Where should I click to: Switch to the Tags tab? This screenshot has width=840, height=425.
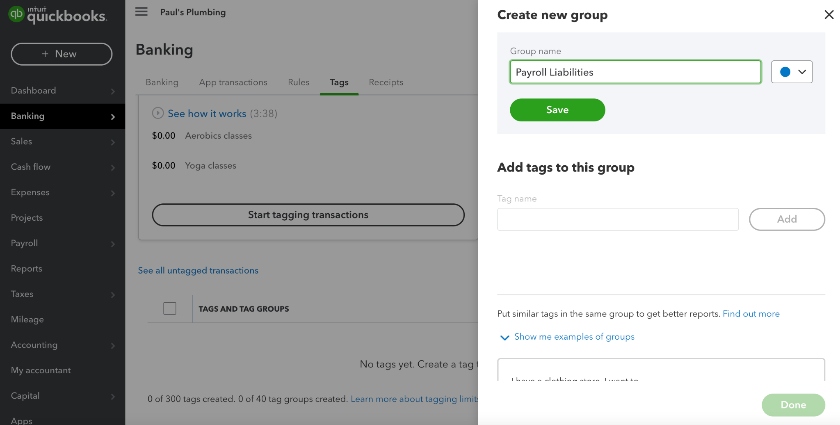pos(339,83)
